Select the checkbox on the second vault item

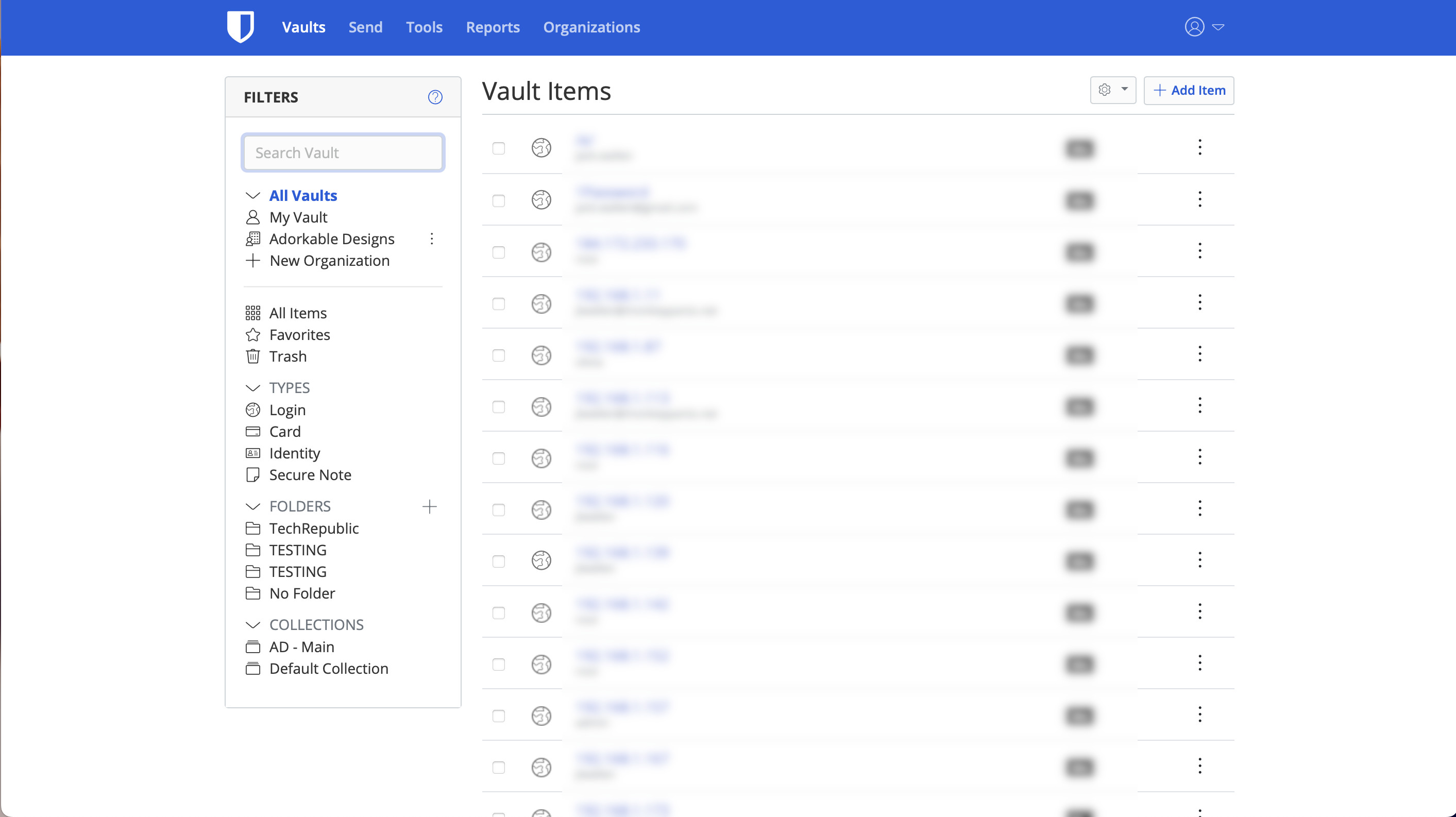pyautogui.click(x=499, y=200)
